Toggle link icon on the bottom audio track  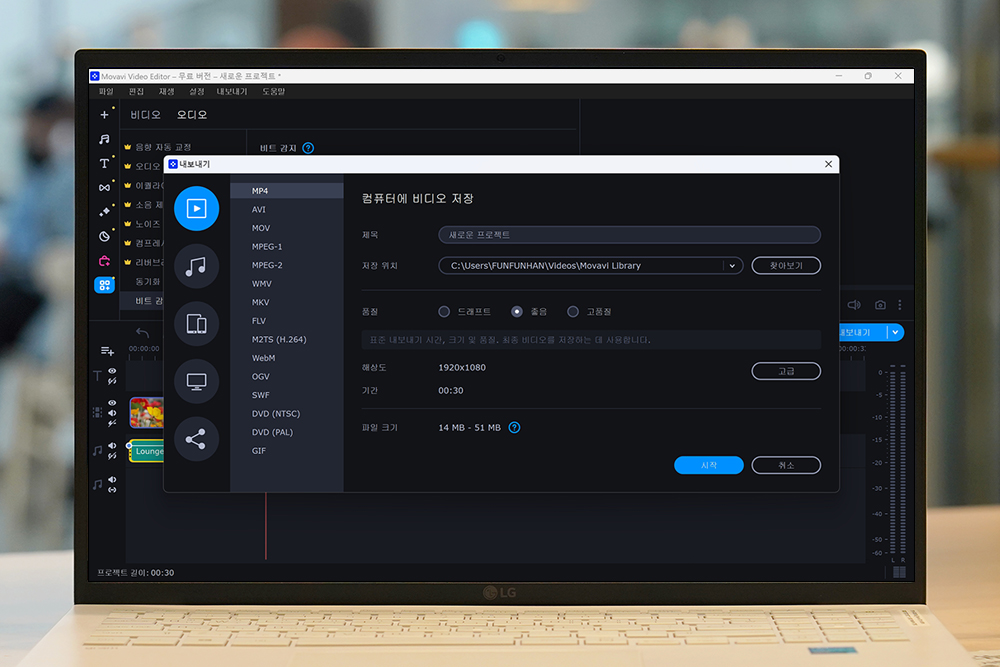(x=112, y=490)
